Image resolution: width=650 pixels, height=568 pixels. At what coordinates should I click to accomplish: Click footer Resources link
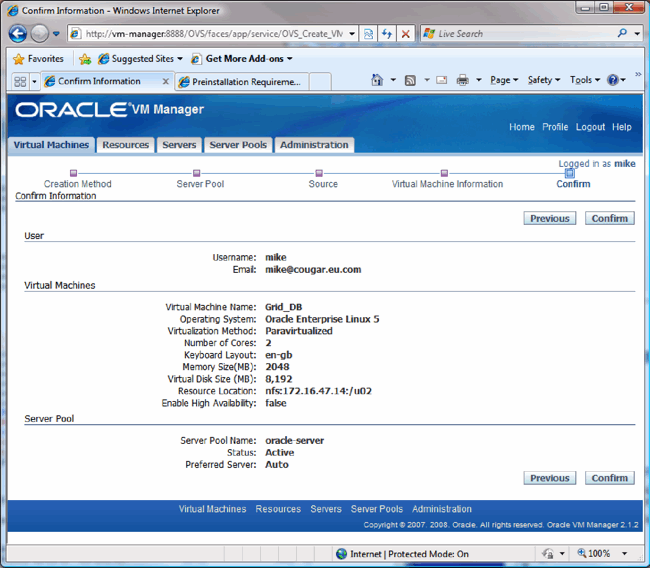click(x=278, y=509)
